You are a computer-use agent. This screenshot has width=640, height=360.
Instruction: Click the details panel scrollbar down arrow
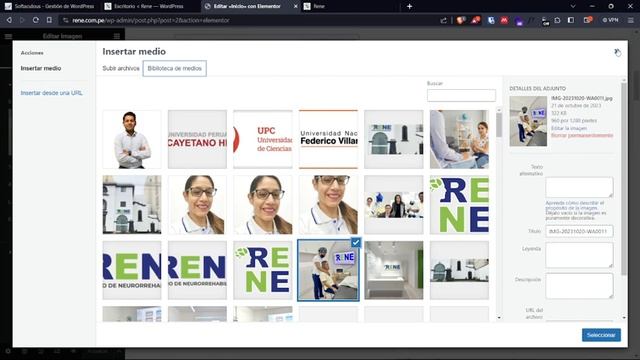(624, 318)
